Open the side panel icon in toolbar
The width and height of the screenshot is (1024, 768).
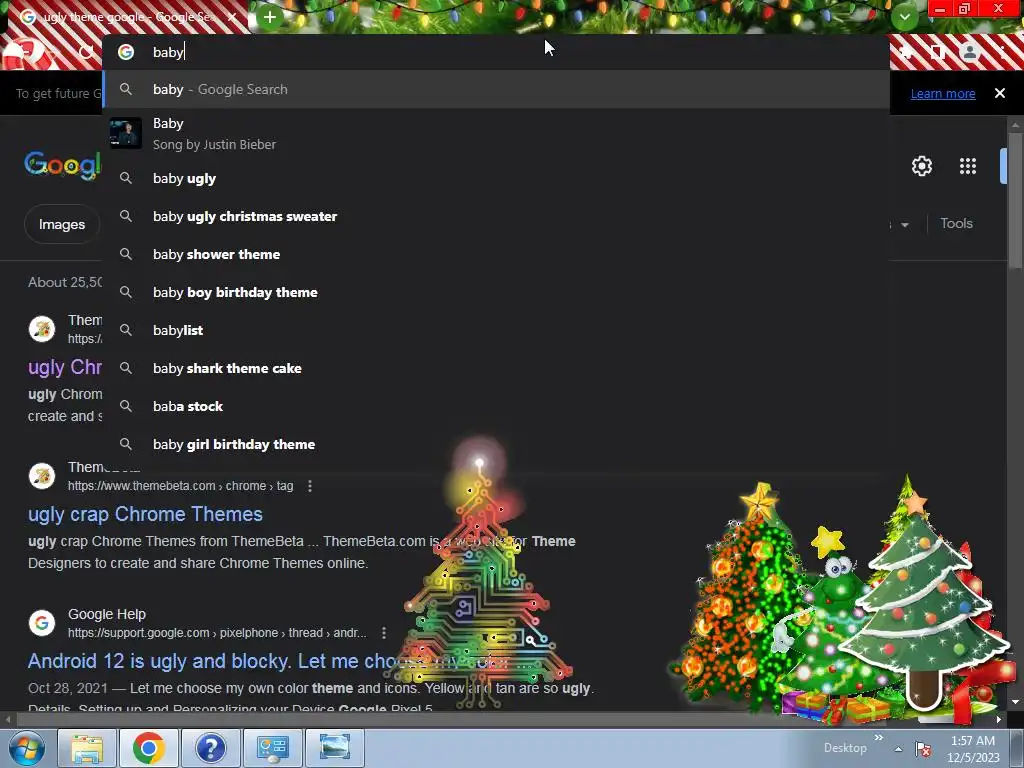pos(938,52)
